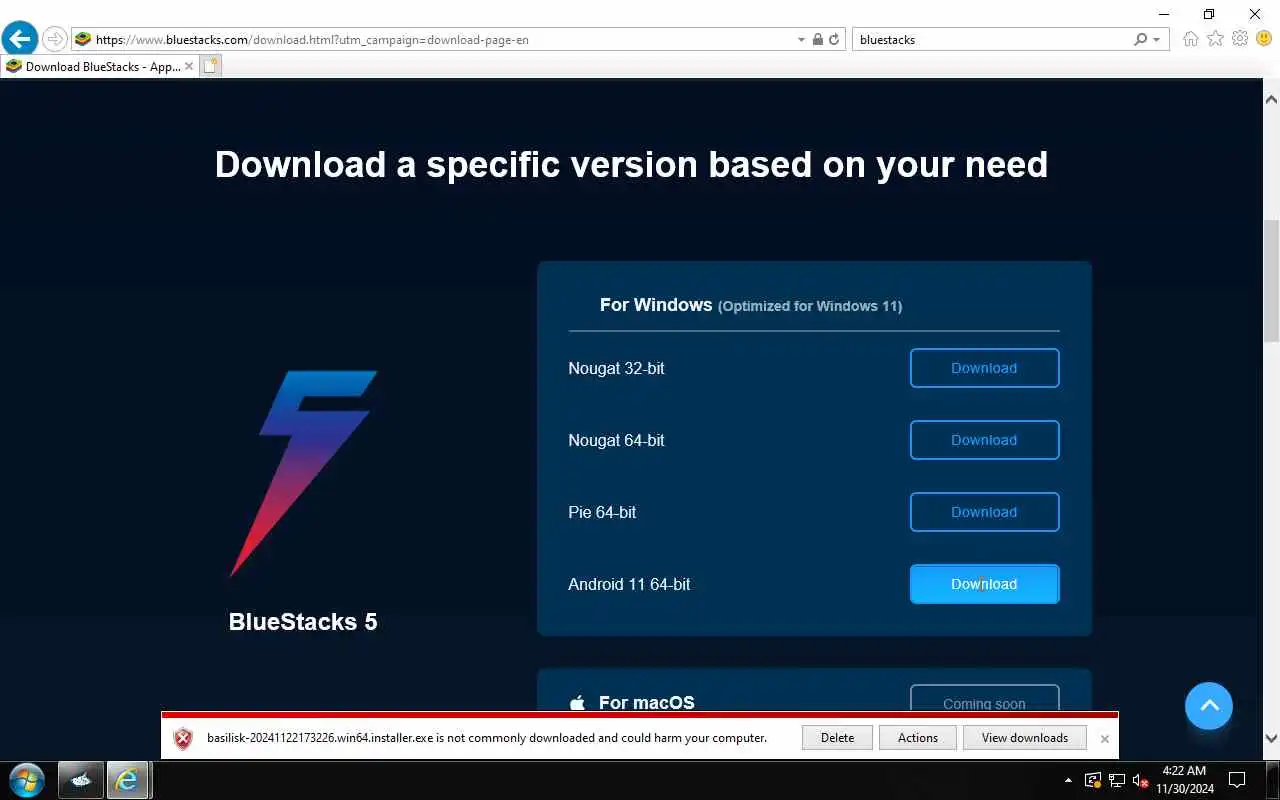Image resolution: width=1280 pixels, height=800 pixels.
Task: Click the vertical scrollbar thumb
Action: (x=1271, y=281)
